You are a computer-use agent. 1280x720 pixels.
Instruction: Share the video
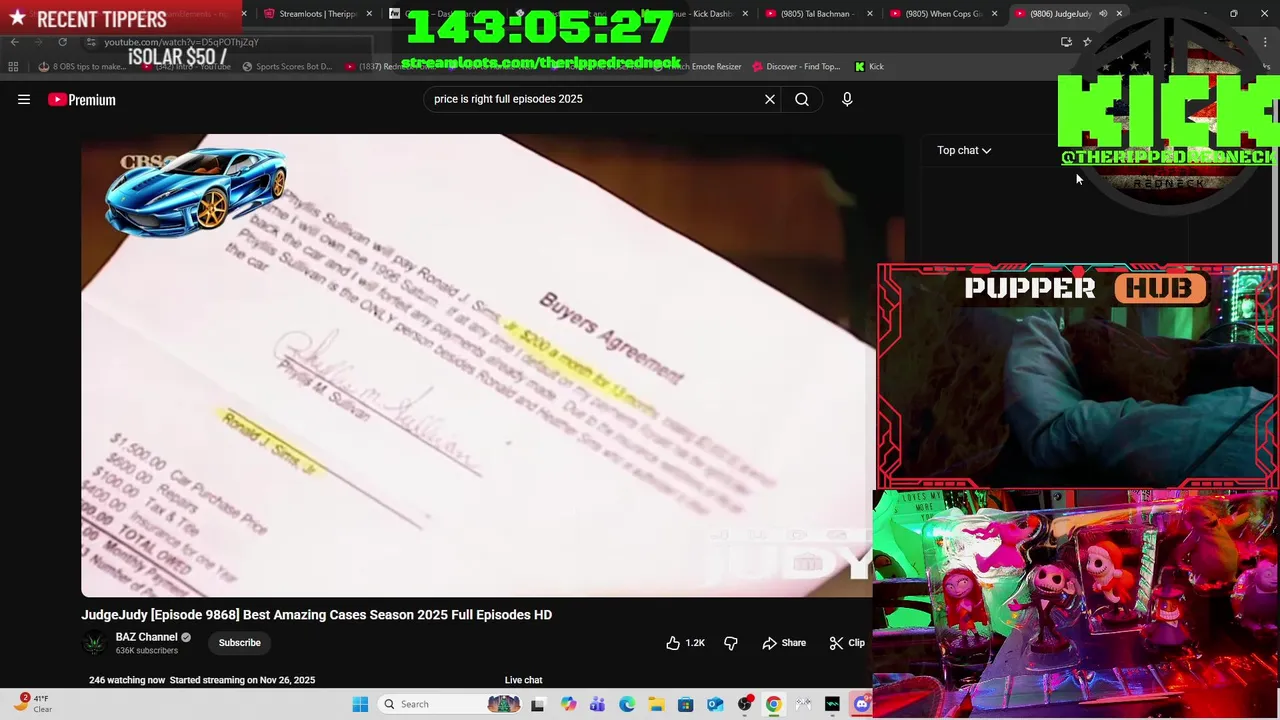pos(784,643)
